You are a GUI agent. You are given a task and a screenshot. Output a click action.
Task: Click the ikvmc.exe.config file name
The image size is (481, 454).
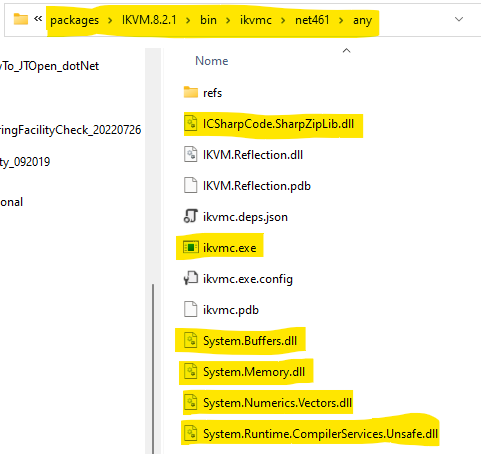click(248, 279)
